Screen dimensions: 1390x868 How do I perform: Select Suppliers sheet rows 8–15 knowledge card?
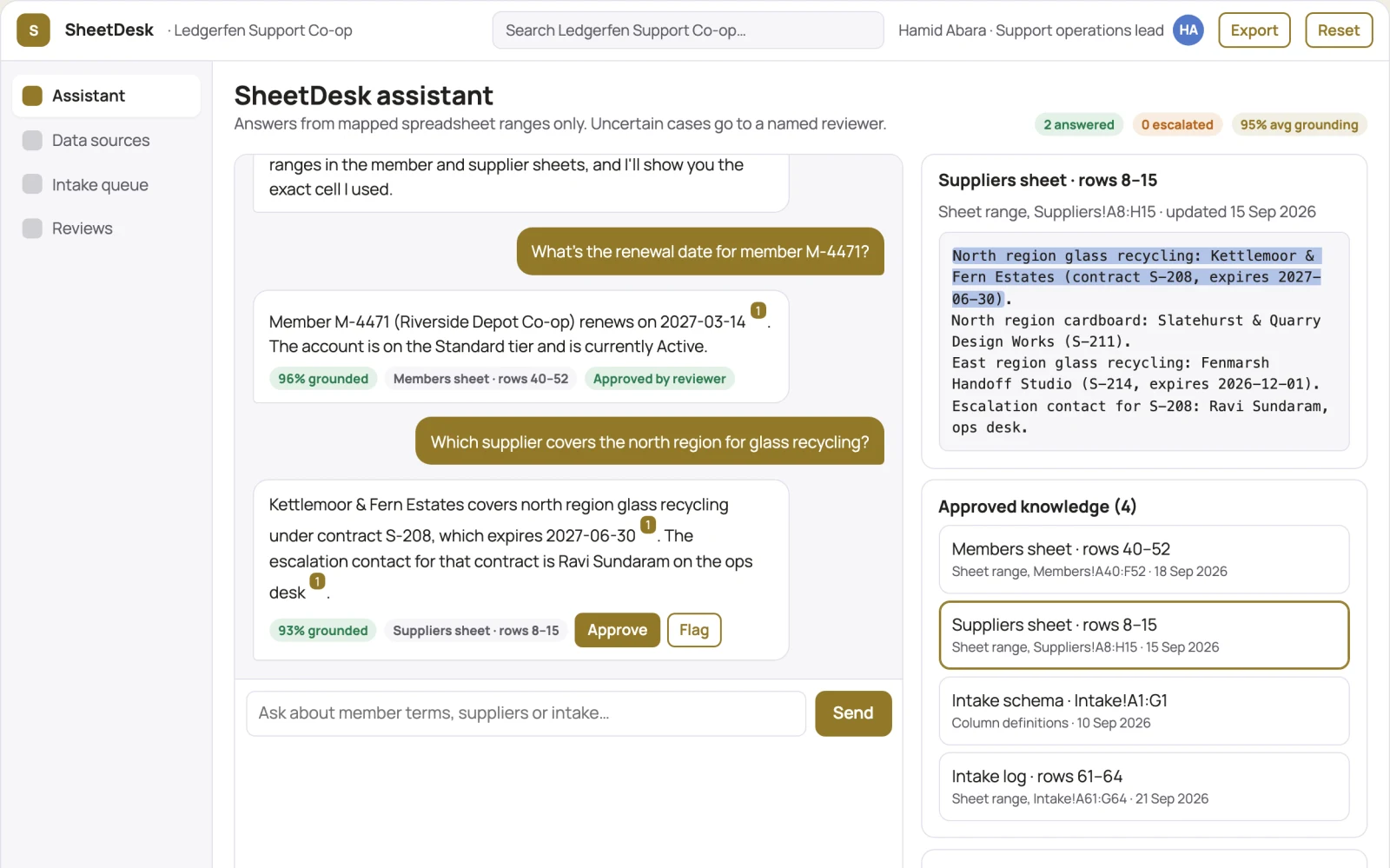1144,635
